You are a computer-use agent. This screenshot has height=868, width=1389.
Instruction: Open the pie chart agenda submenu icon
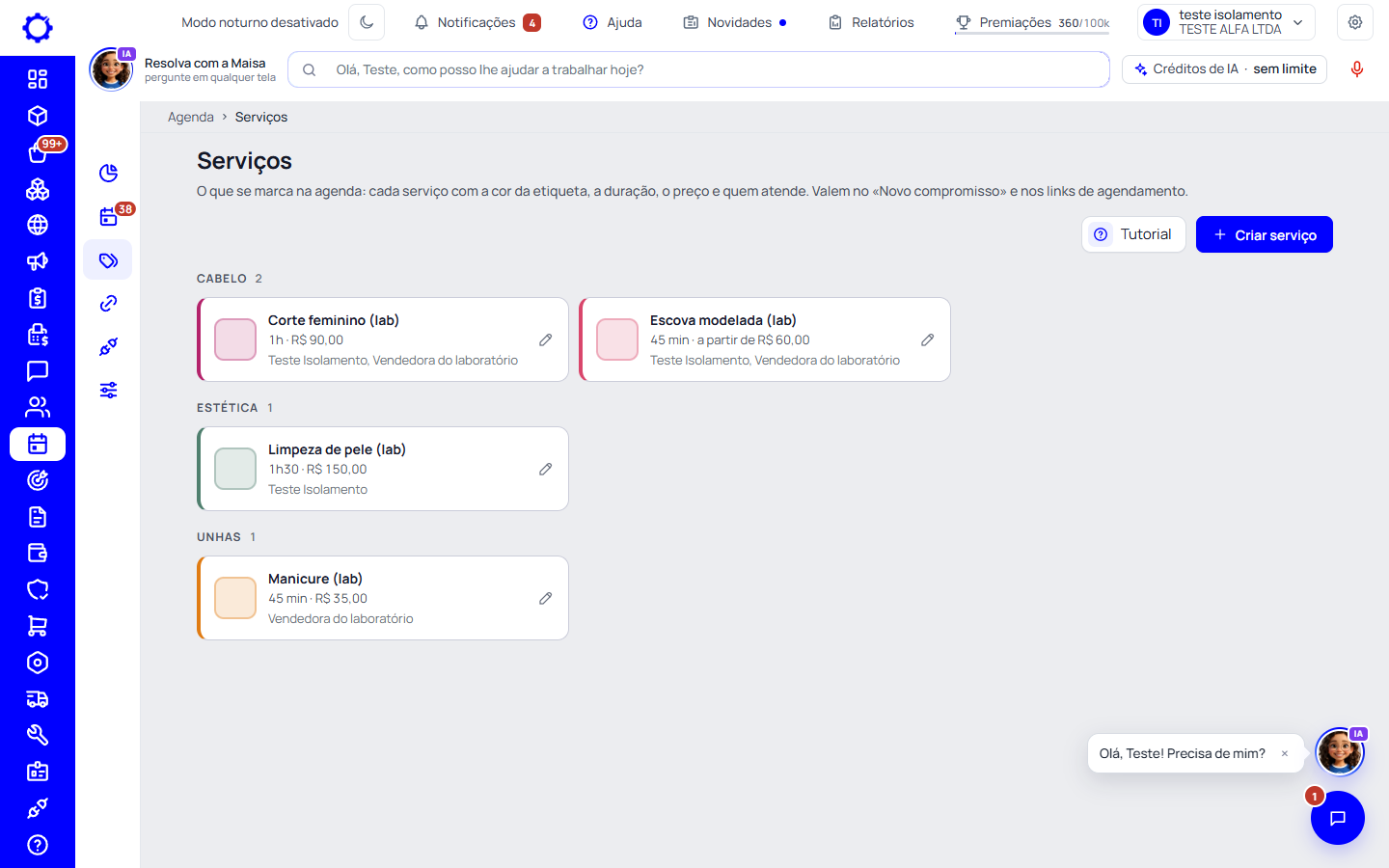(x=108, y=173)
